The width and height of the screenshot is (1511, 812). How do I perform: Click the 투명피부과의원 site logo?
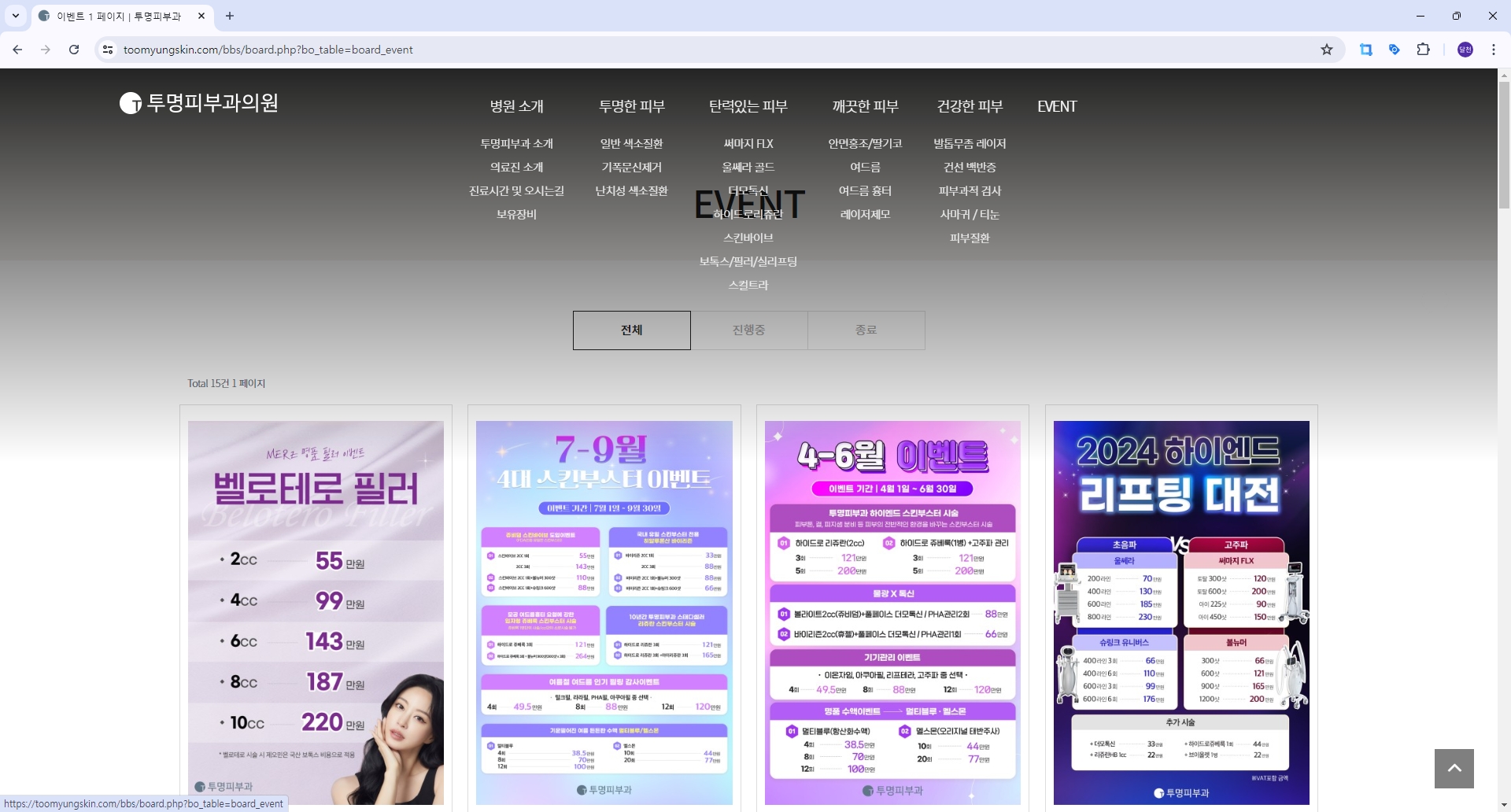tap(198, 103)
